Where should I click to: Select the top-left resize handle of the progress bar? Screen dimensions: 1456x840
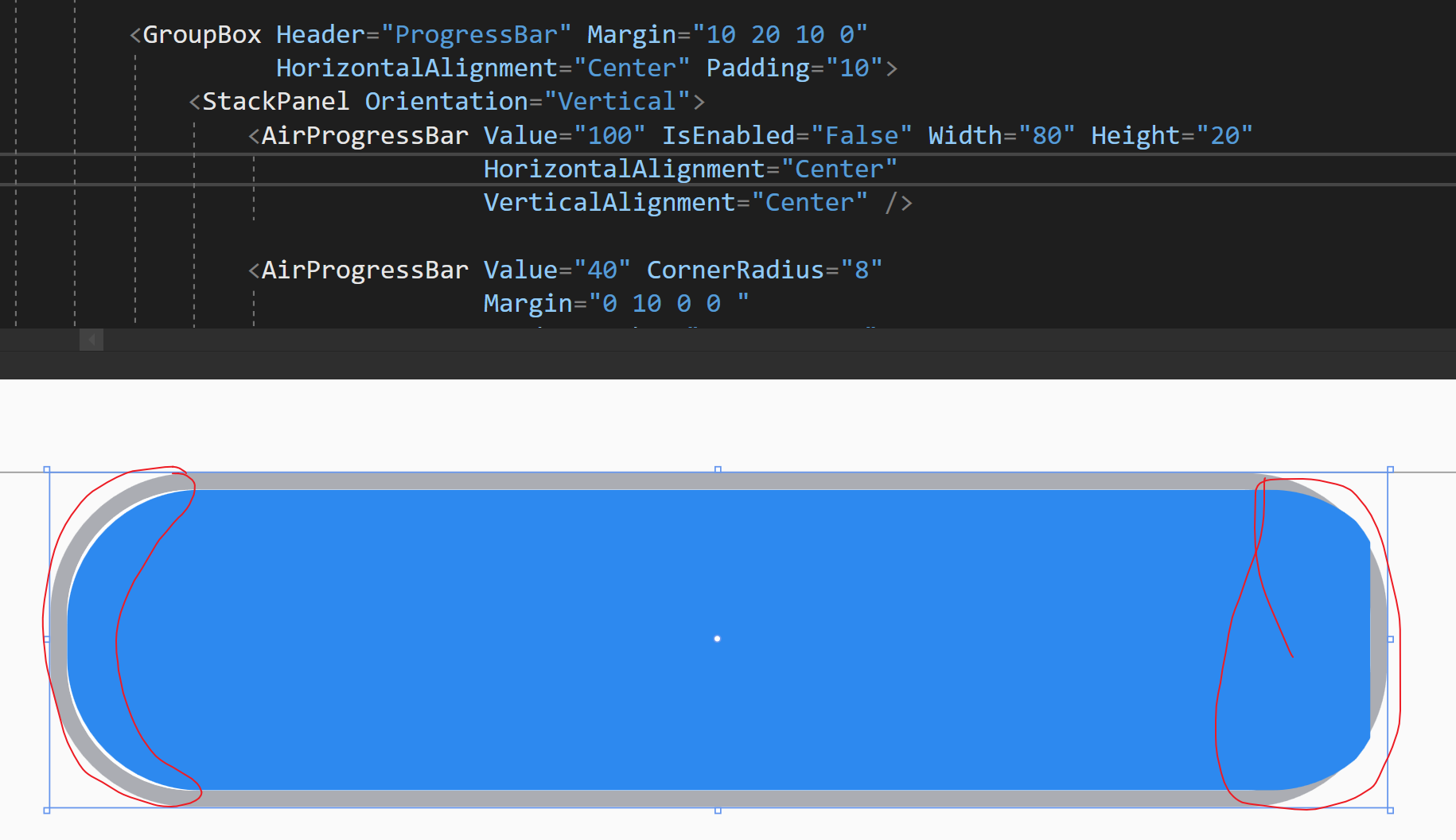coord(47,470)
